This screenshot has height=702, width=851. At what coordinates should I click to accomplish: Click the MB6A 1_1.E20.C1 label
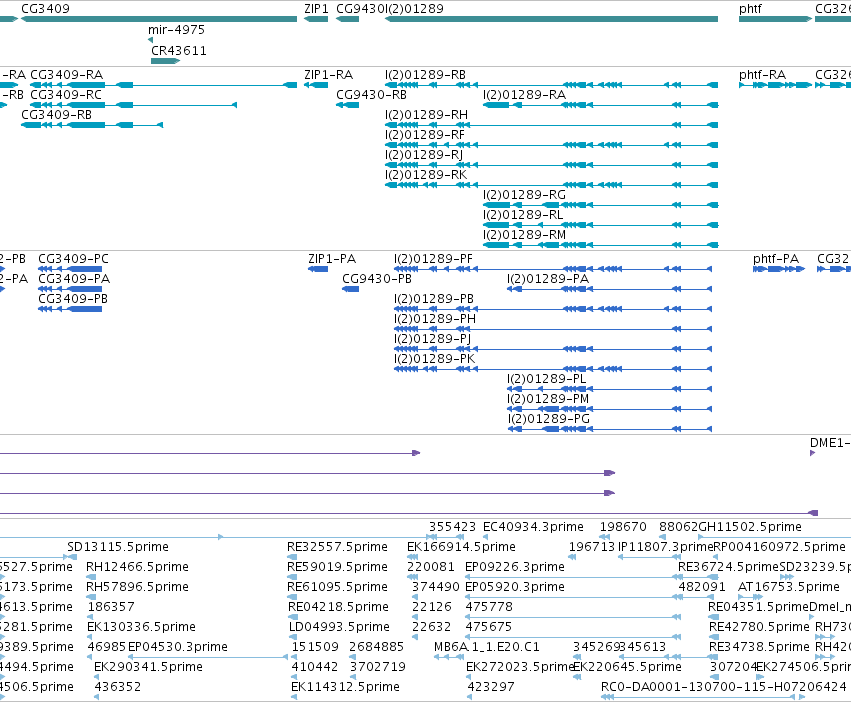486,647
